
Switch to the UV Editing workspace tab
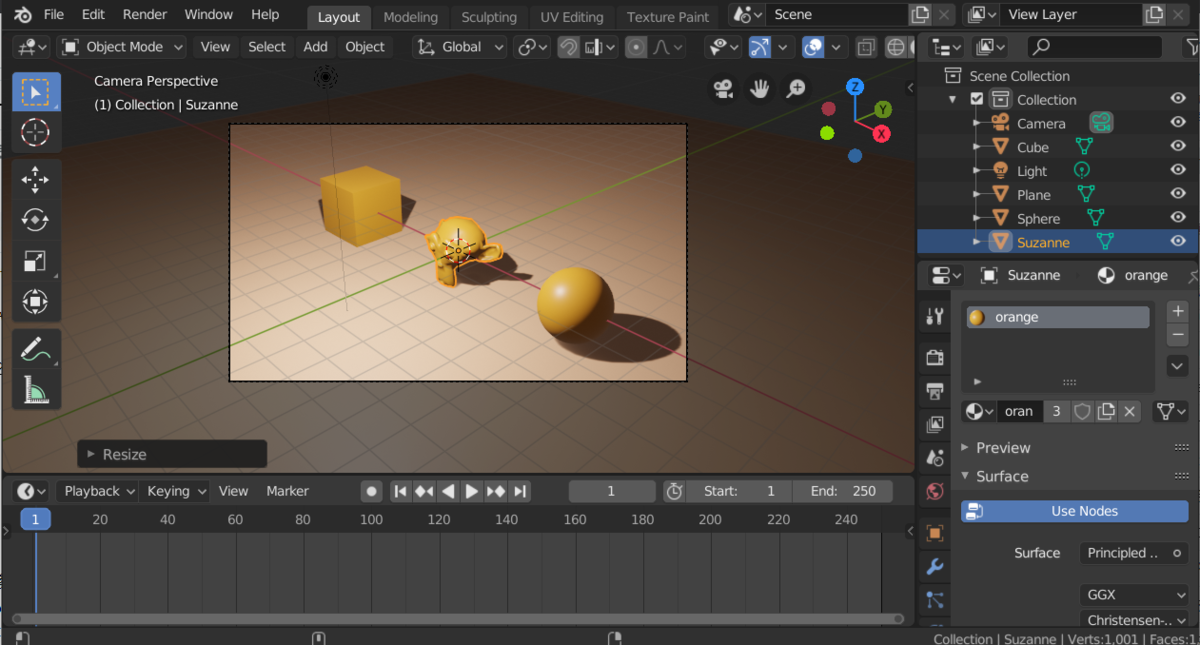[571, 17]
